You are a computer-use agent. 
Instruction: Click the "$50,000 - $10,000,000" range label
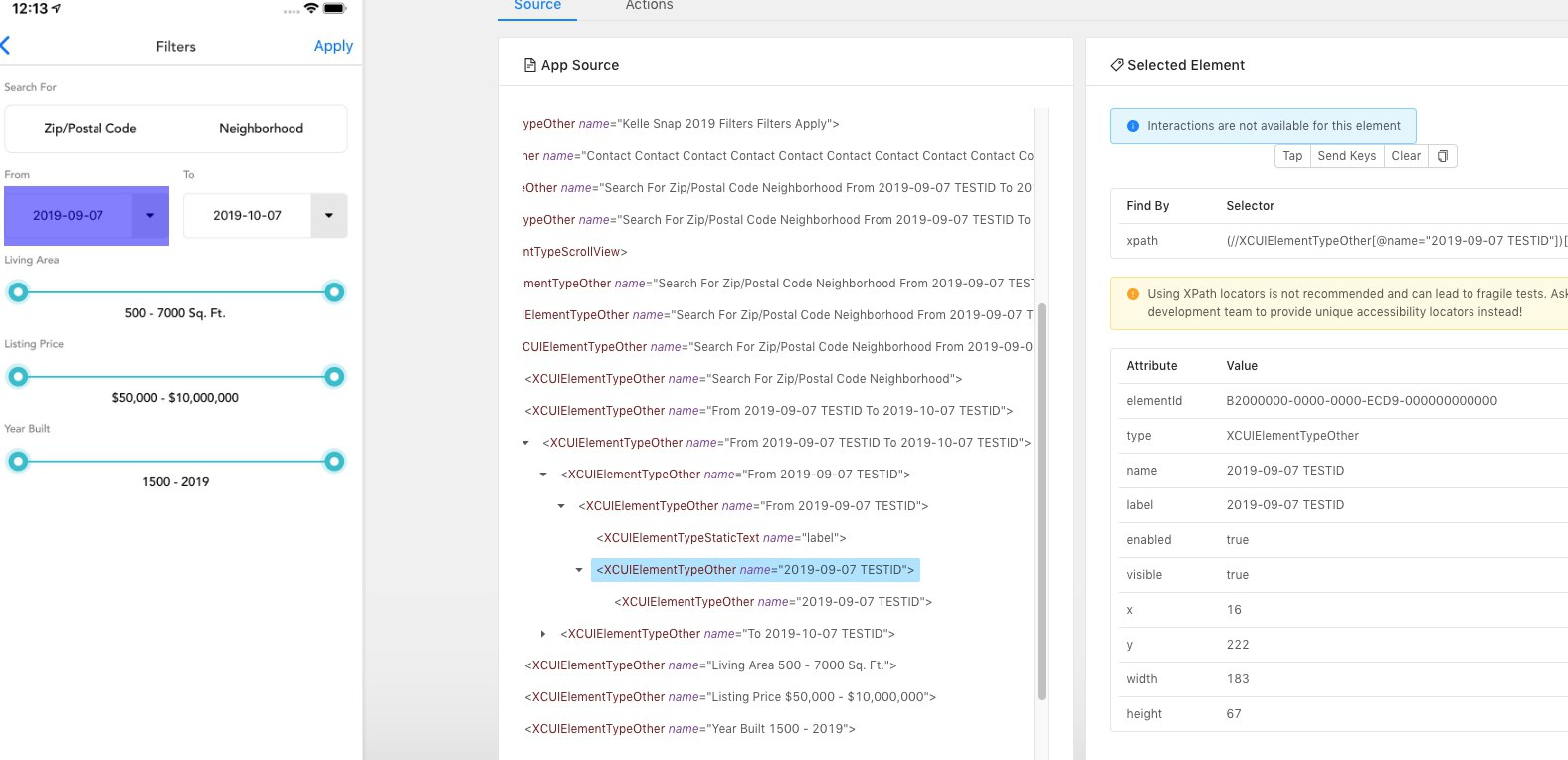pyautogui.click(x=175, y=398)
